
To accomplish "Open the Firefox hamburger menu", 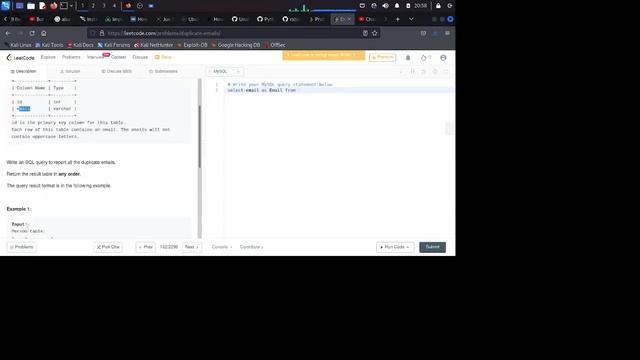I will tap(447, 33).
